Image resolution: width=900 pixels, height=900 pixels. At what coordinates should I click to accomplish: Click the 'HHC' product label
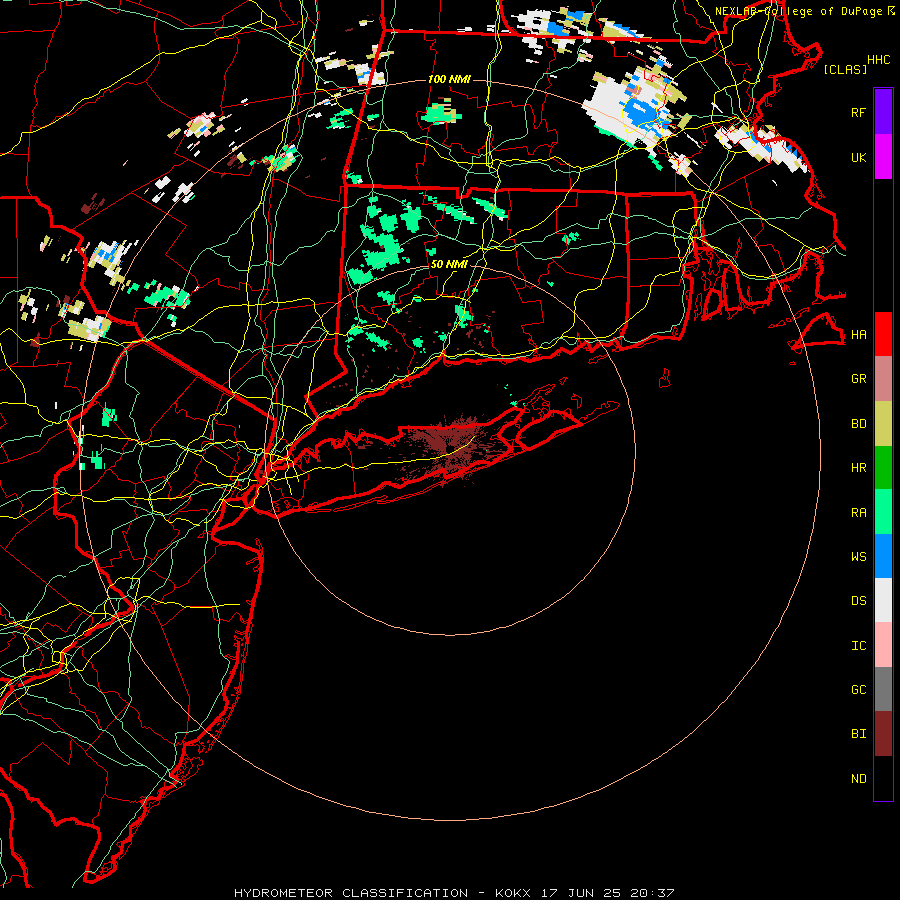[x=879, y=60]
